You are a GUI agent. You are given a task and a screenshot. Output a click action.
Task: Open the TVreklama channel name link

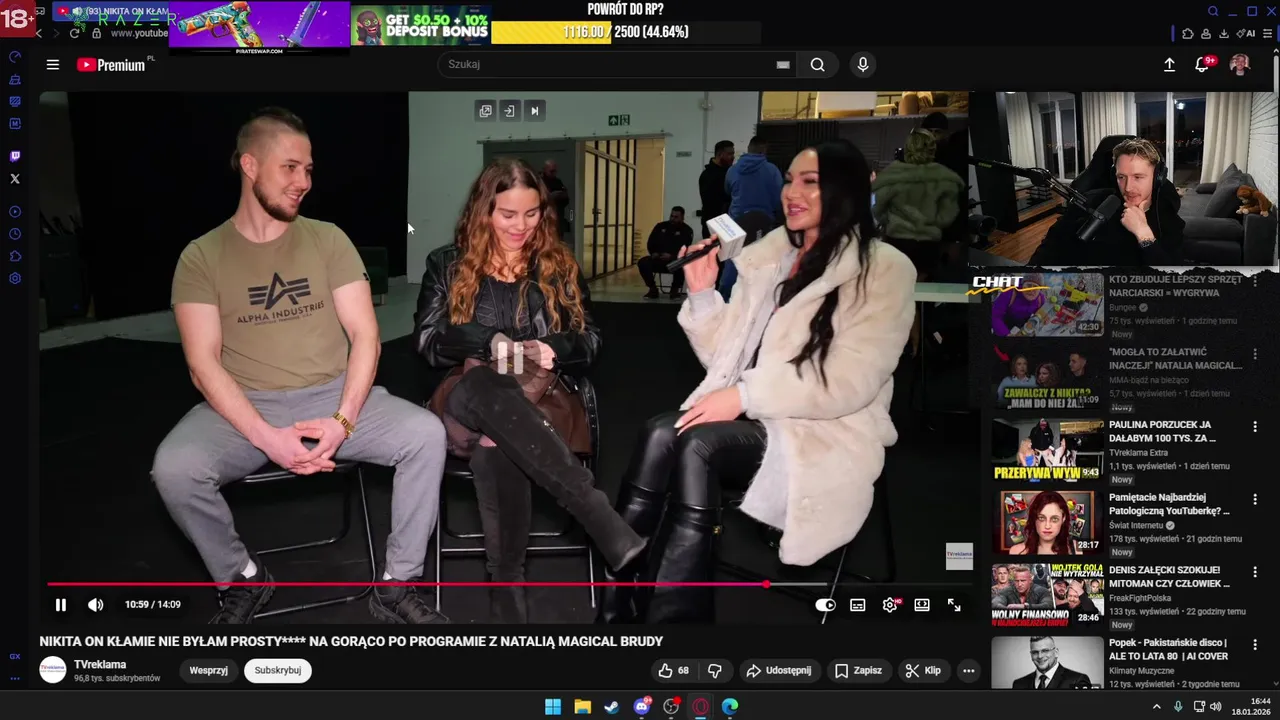click(x=100, y=665)
